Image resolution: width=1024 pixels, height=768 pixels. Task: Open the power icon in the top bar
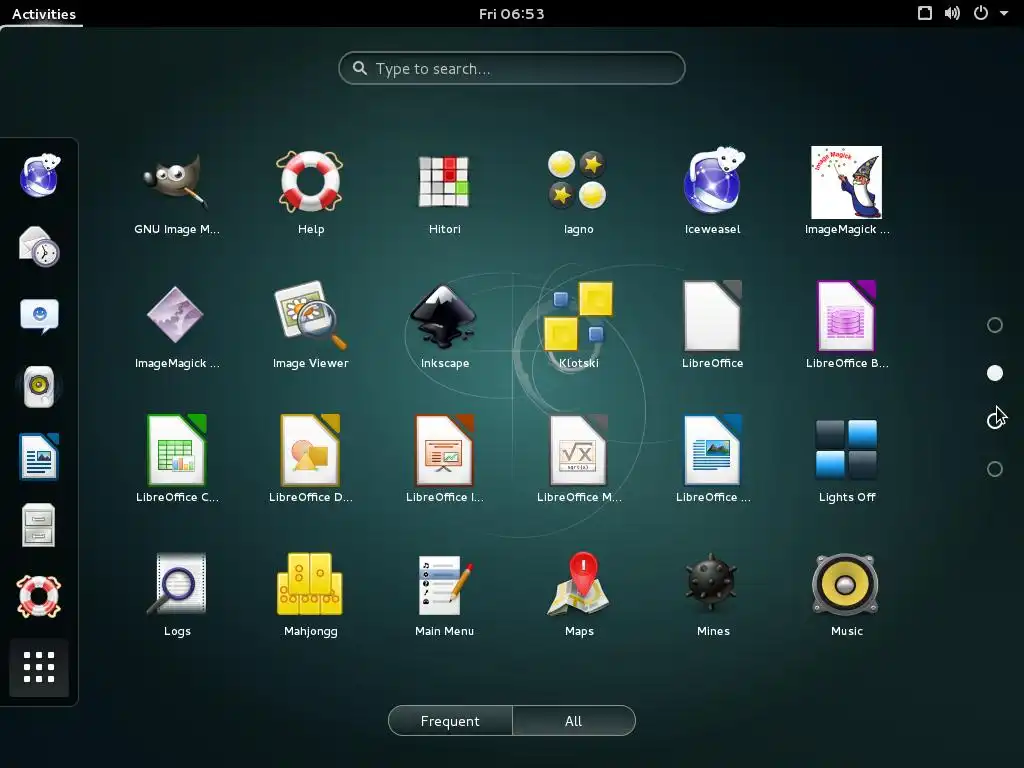click(x=981, y=13)
